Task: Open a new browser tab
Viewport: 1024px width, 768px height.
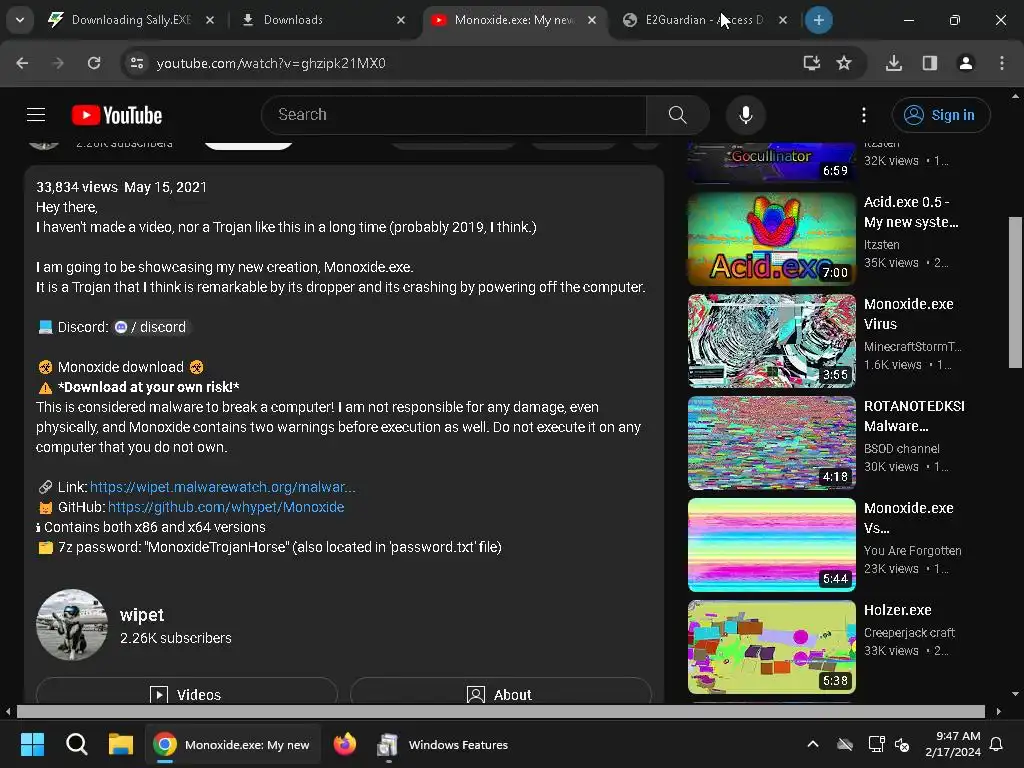Action: (x=818, y=20)
